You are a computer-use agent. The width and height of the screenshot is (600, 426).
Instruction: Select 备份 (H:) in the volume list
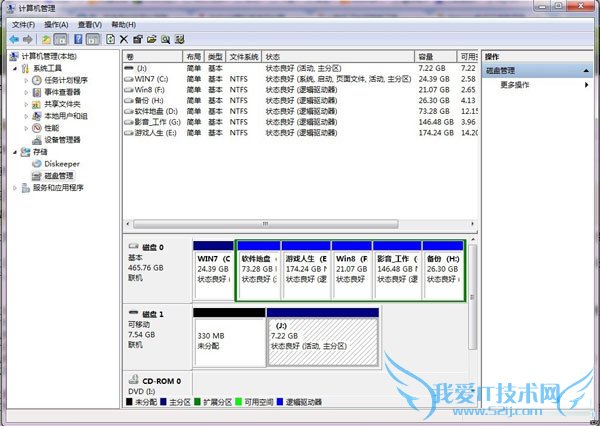point(300,101)
